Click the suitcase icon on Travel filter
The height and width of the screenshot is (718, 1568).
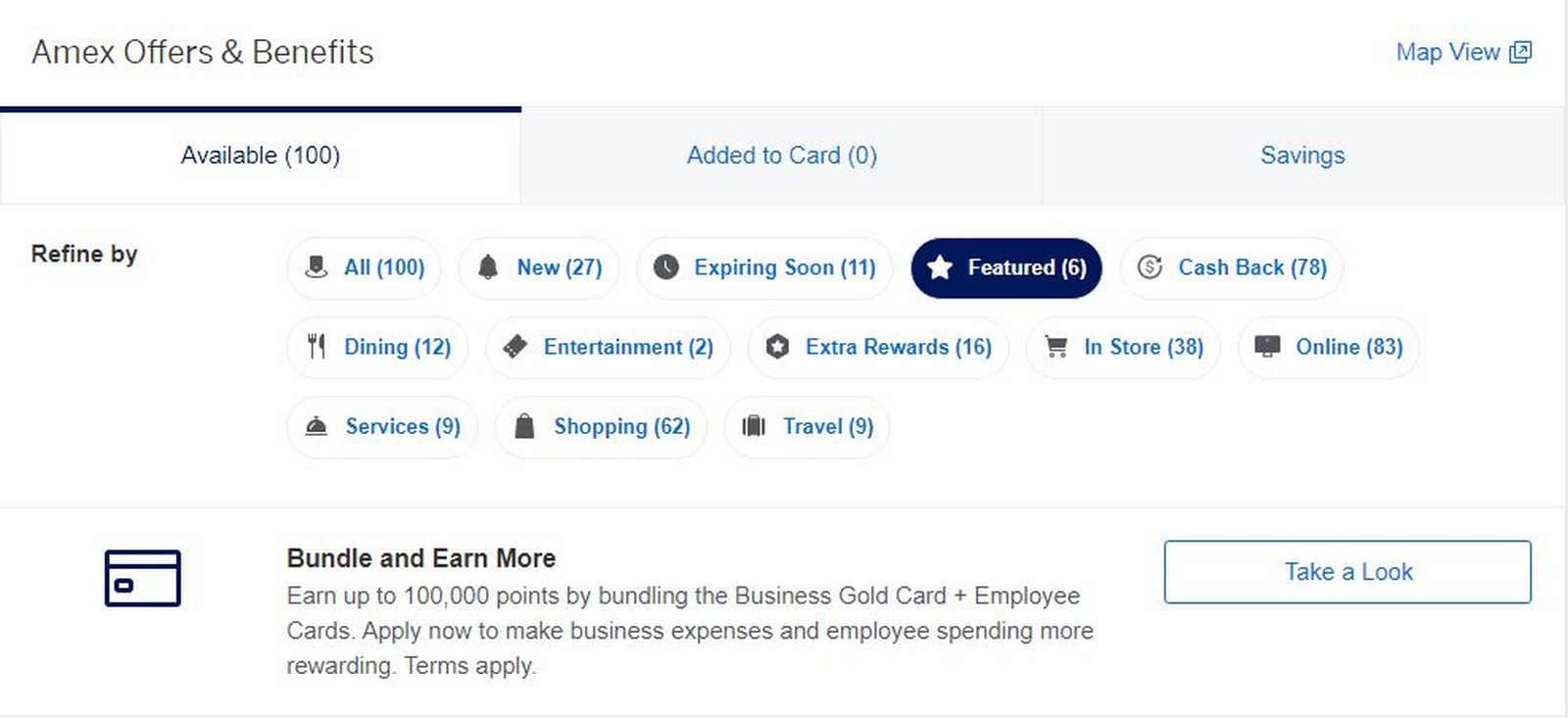tap(754, 426)
